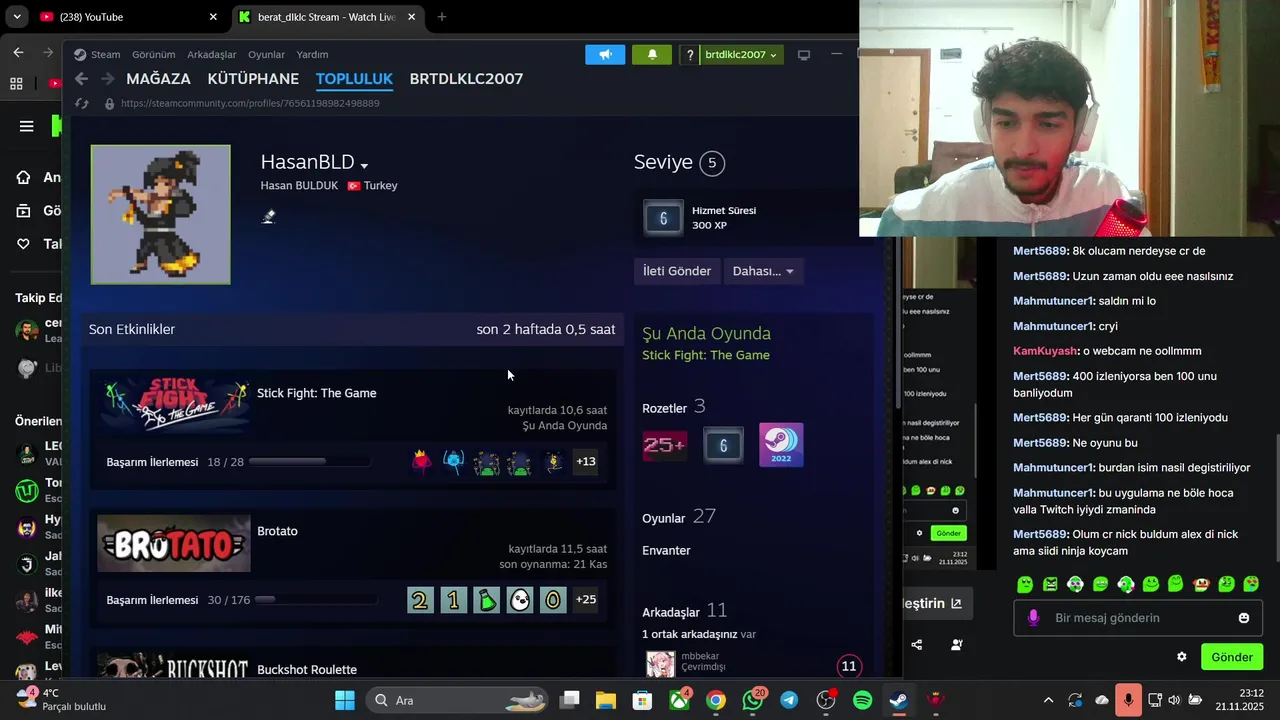1280x720 pixels.
Task: Click İleti Gönder button
Action: tap(677, 271)
